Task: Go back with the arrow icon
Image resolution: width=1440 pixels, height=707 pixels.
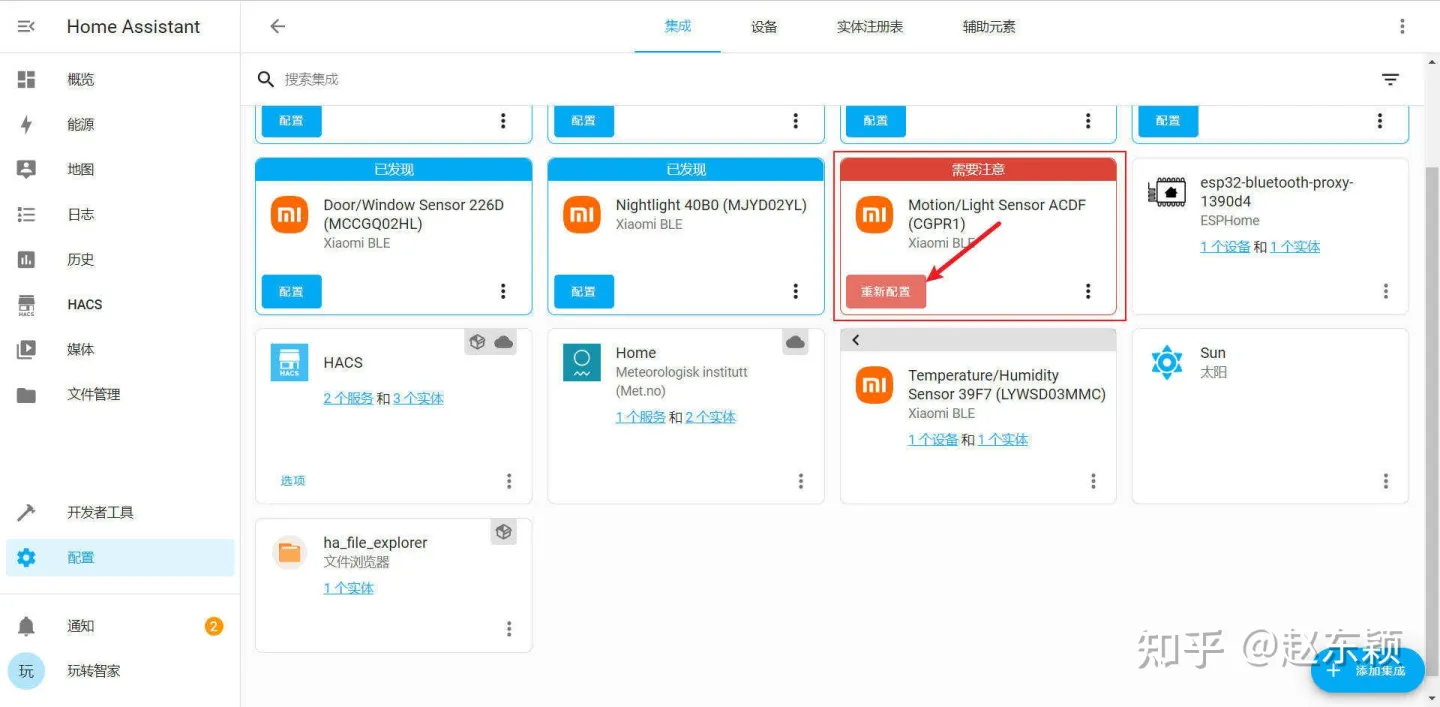Action: pyautogui.click(x=278, y=27)
